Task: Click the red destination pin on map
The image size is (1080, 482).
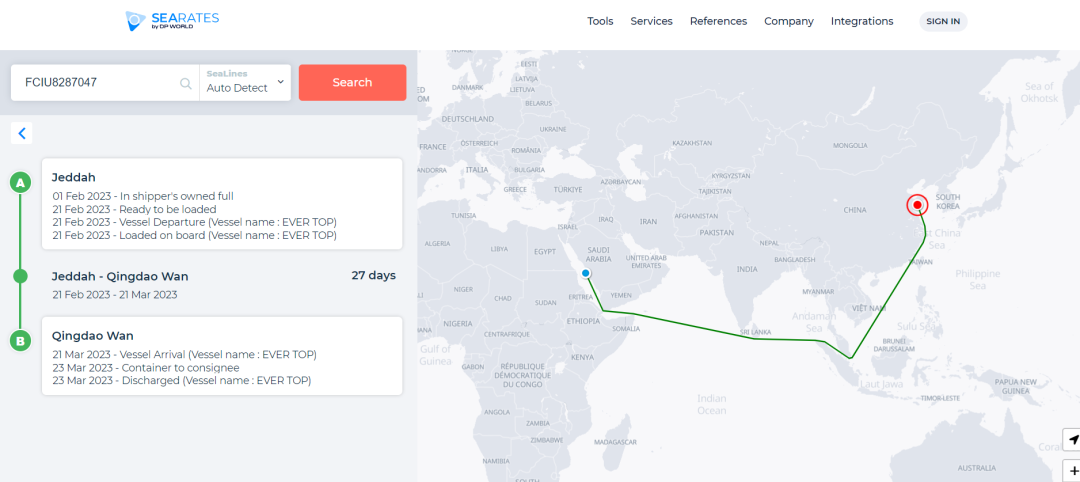Action: coord(917,205)
